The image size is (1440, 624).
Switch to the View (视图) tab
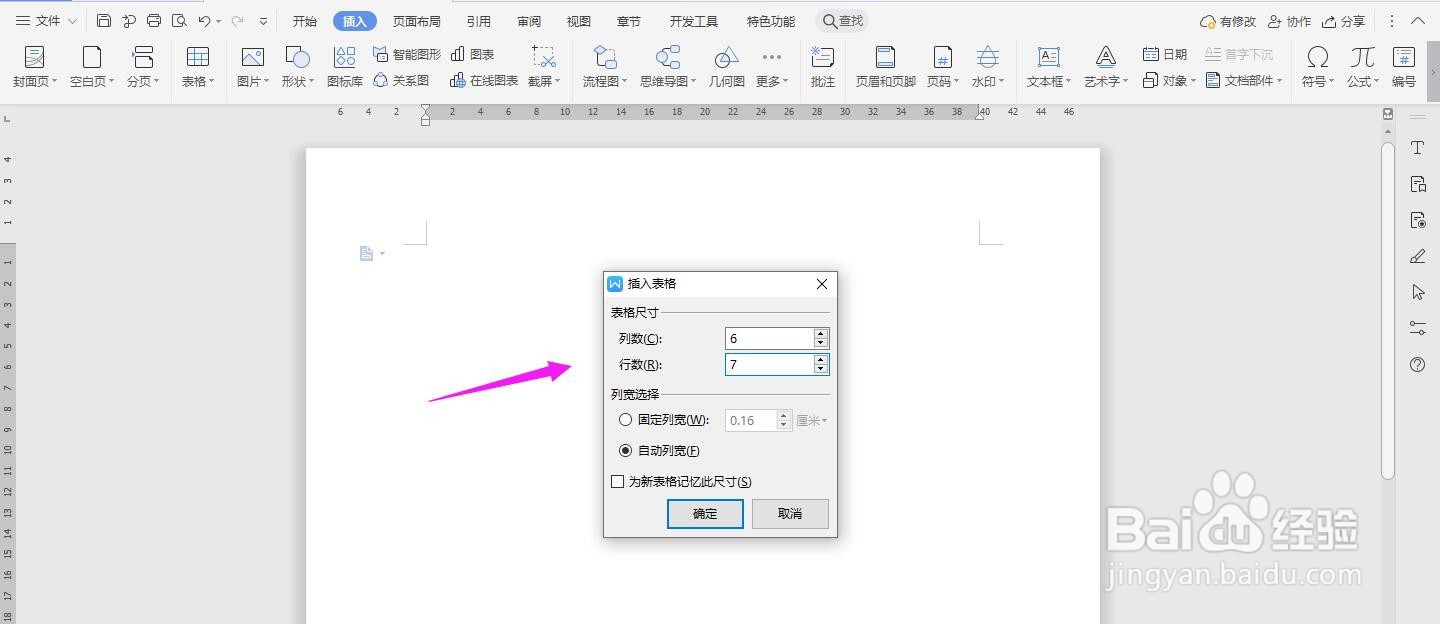pyautogui.click(x=579, y=21)
